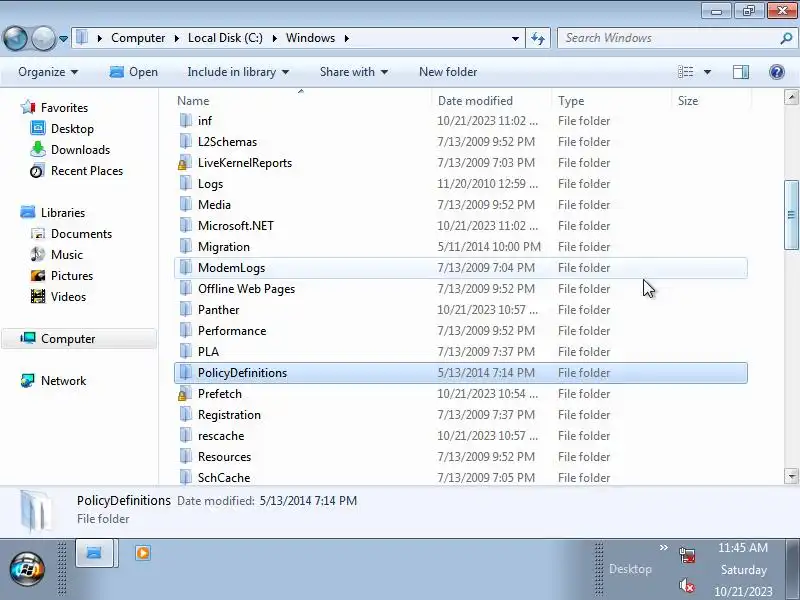Select Favorites in the navigation pane
The height and width of the screenshot is (600, 800).
64,108
